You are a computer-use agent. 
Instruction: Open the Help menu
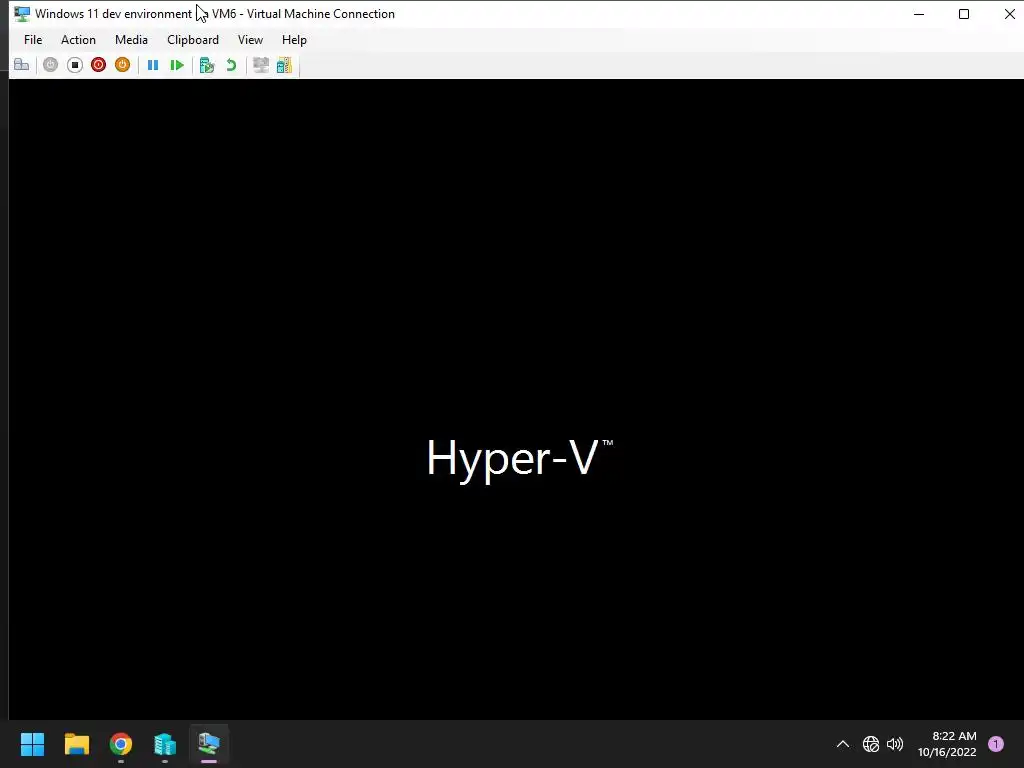(294, 40)
